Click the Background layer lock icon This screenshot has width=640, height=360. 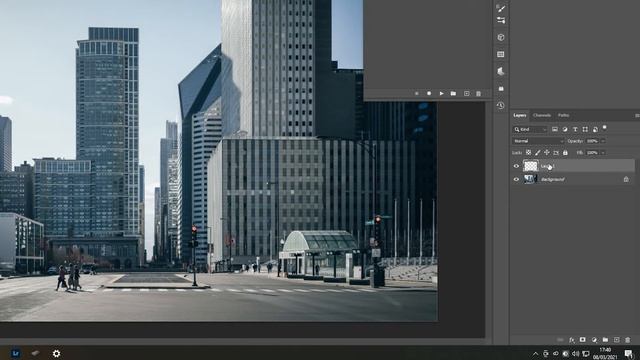626,179
